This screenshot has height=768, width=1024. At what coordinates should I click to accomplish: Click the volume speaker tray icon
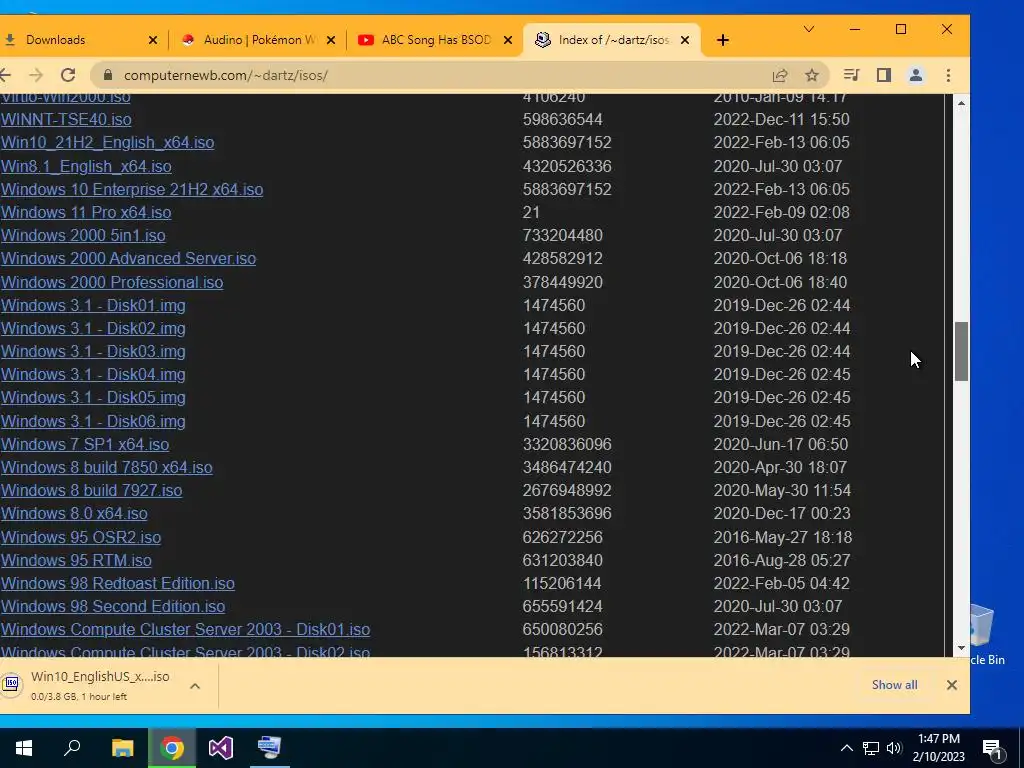point(894,748)
